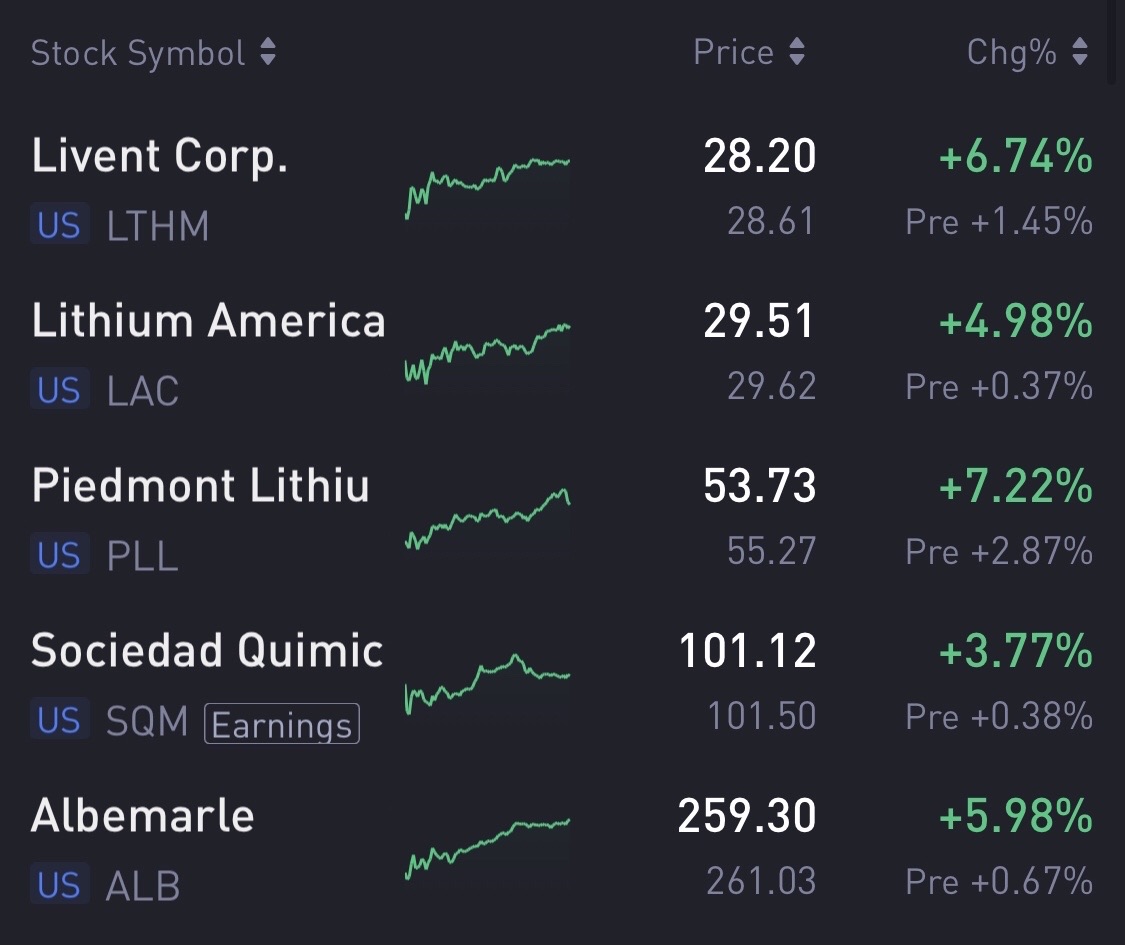The image size is (1125, 945).
Task: Click the US market badge beside LAC
Action: click(x=60, y=389)
